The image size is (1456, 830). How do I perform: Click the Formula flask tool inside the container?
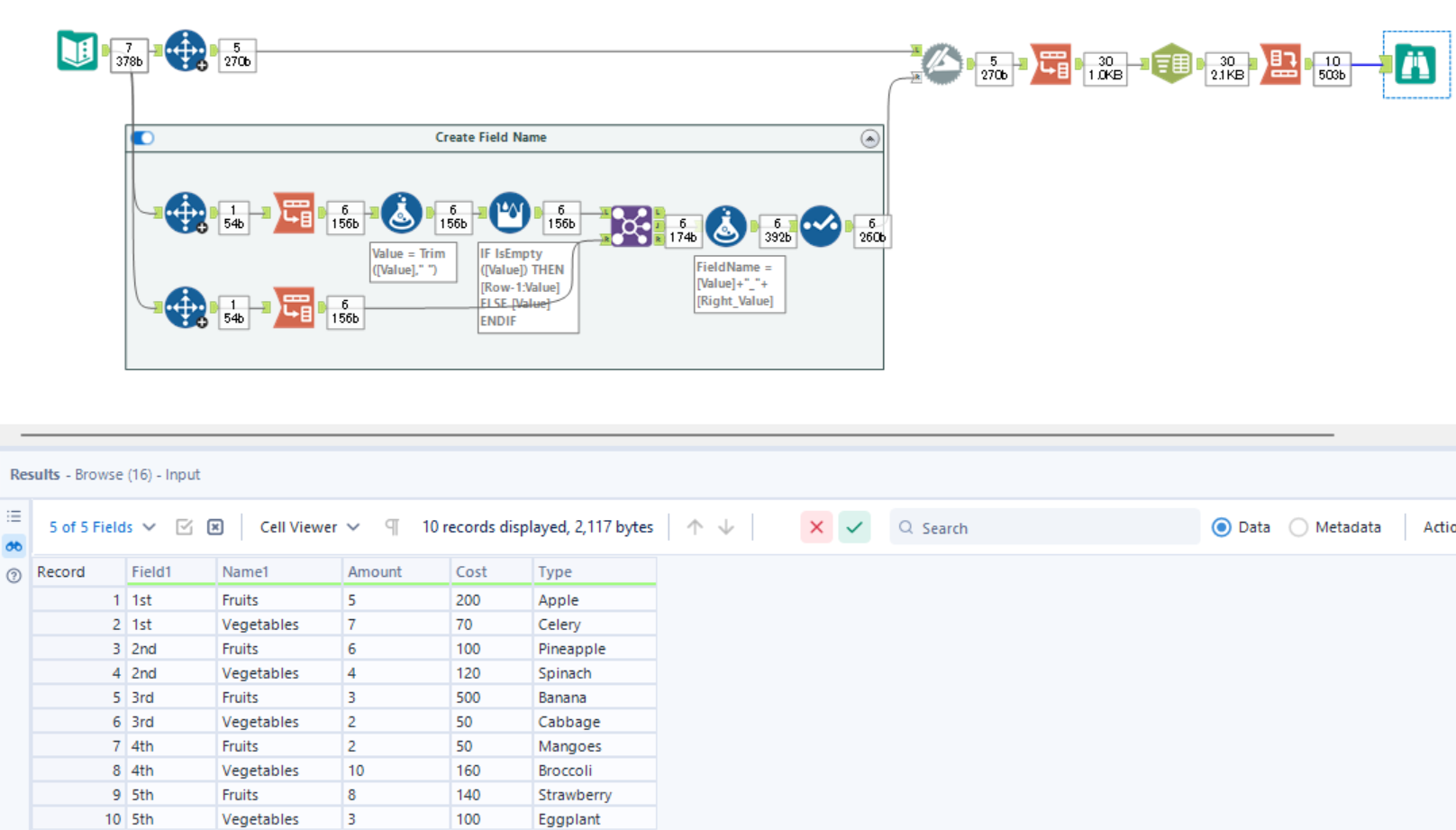pos(401,214)
